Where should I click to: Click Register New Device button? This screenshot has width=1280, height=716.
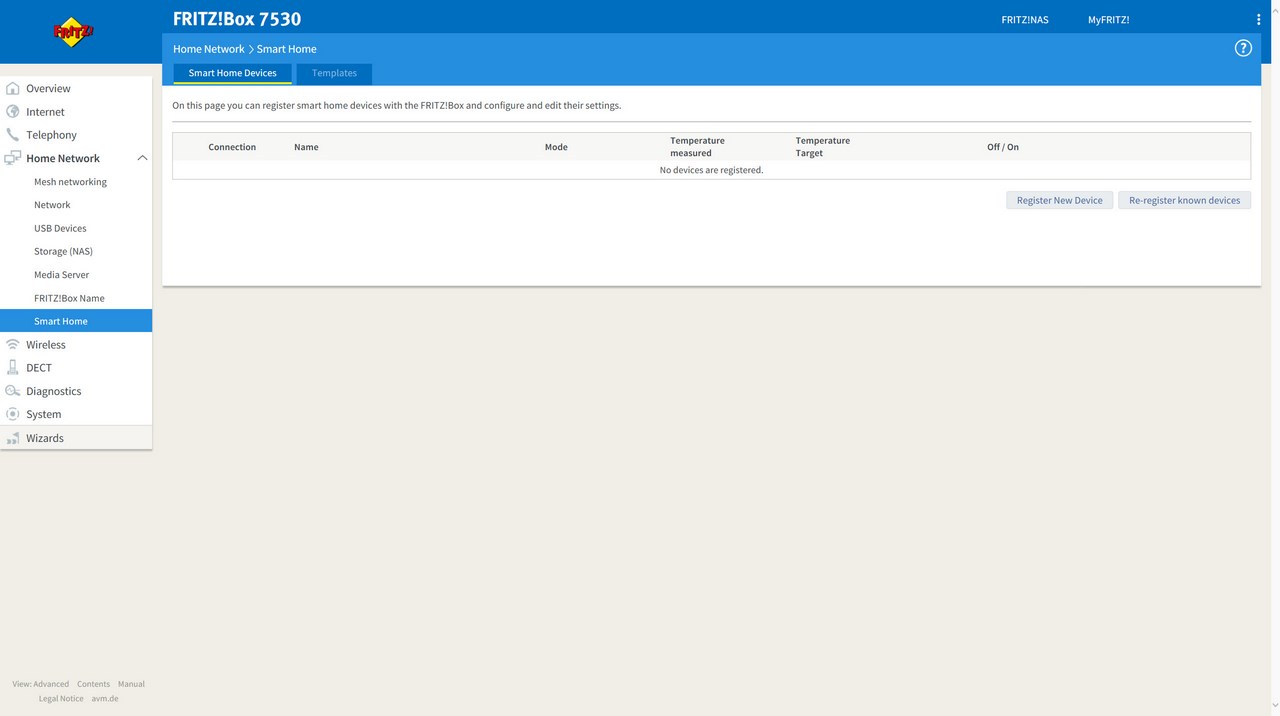click(1059, 200)
